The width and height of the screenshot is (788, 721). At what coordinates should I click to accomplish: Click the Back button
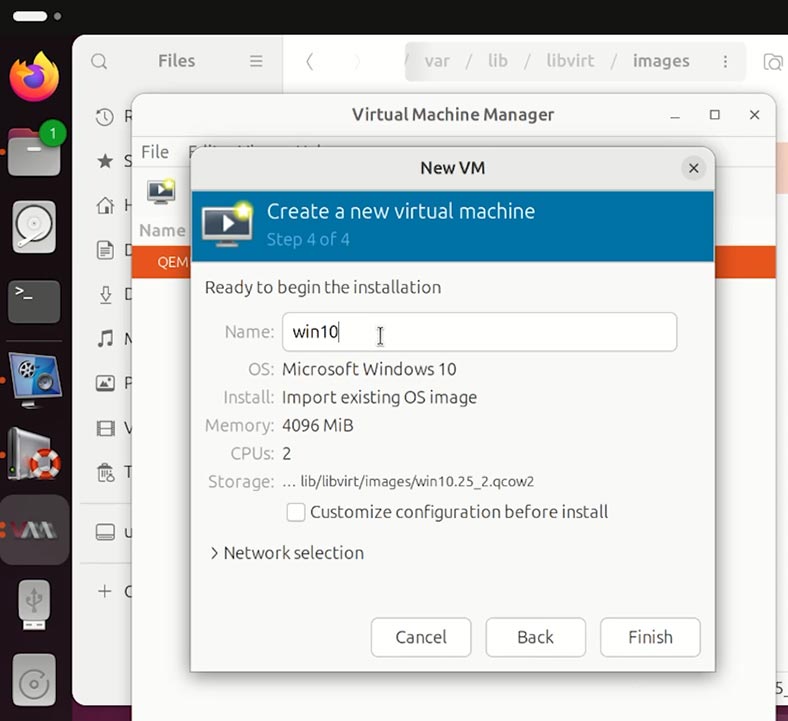(x=535, y=637)
